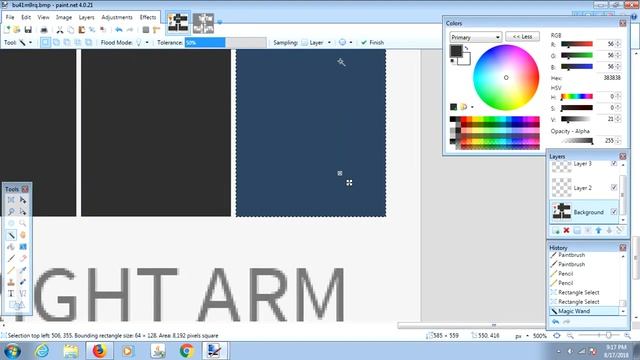The width and height of the screenshot is (640, 360).
Task: Choose the Add (union) selection mode button
Action: [x=56, y=42]
